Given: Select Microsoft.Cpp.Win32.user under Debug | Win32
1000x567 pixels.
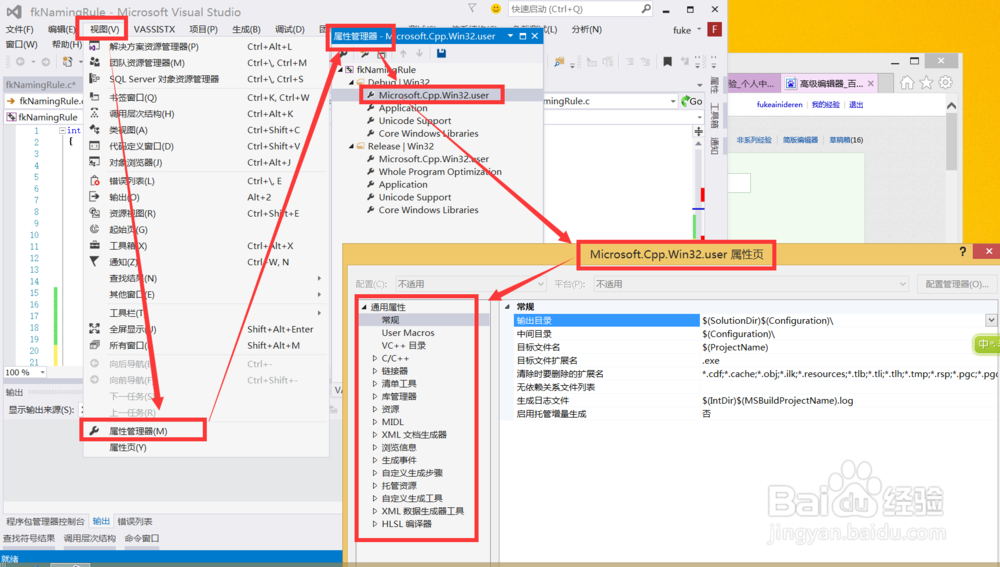Looking at the screenshot, I should (x=434, y=95).
